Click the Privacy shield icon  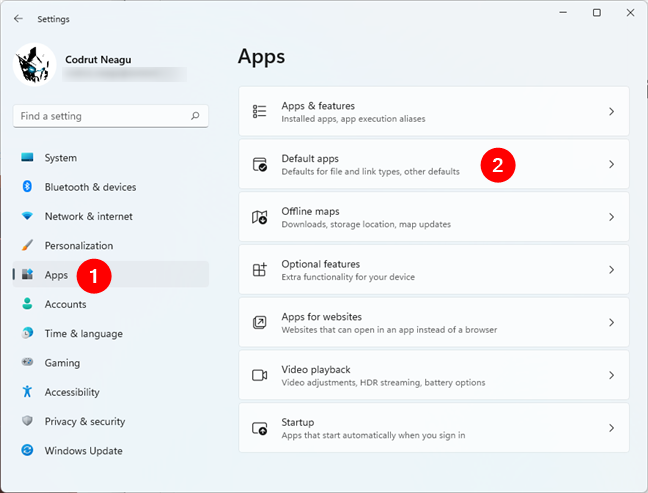27,421
